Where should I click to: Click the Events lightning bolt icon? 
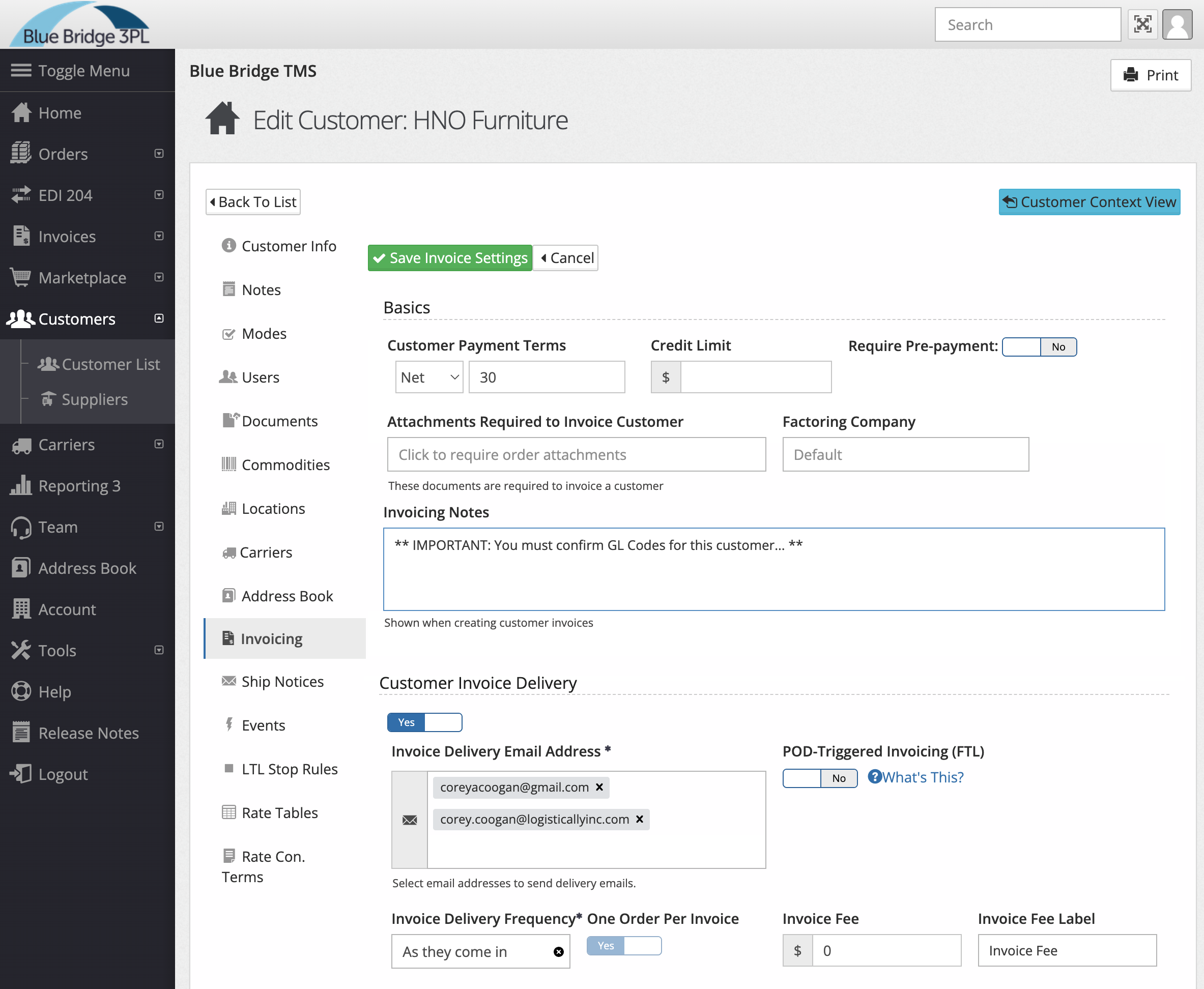[228, 724]
